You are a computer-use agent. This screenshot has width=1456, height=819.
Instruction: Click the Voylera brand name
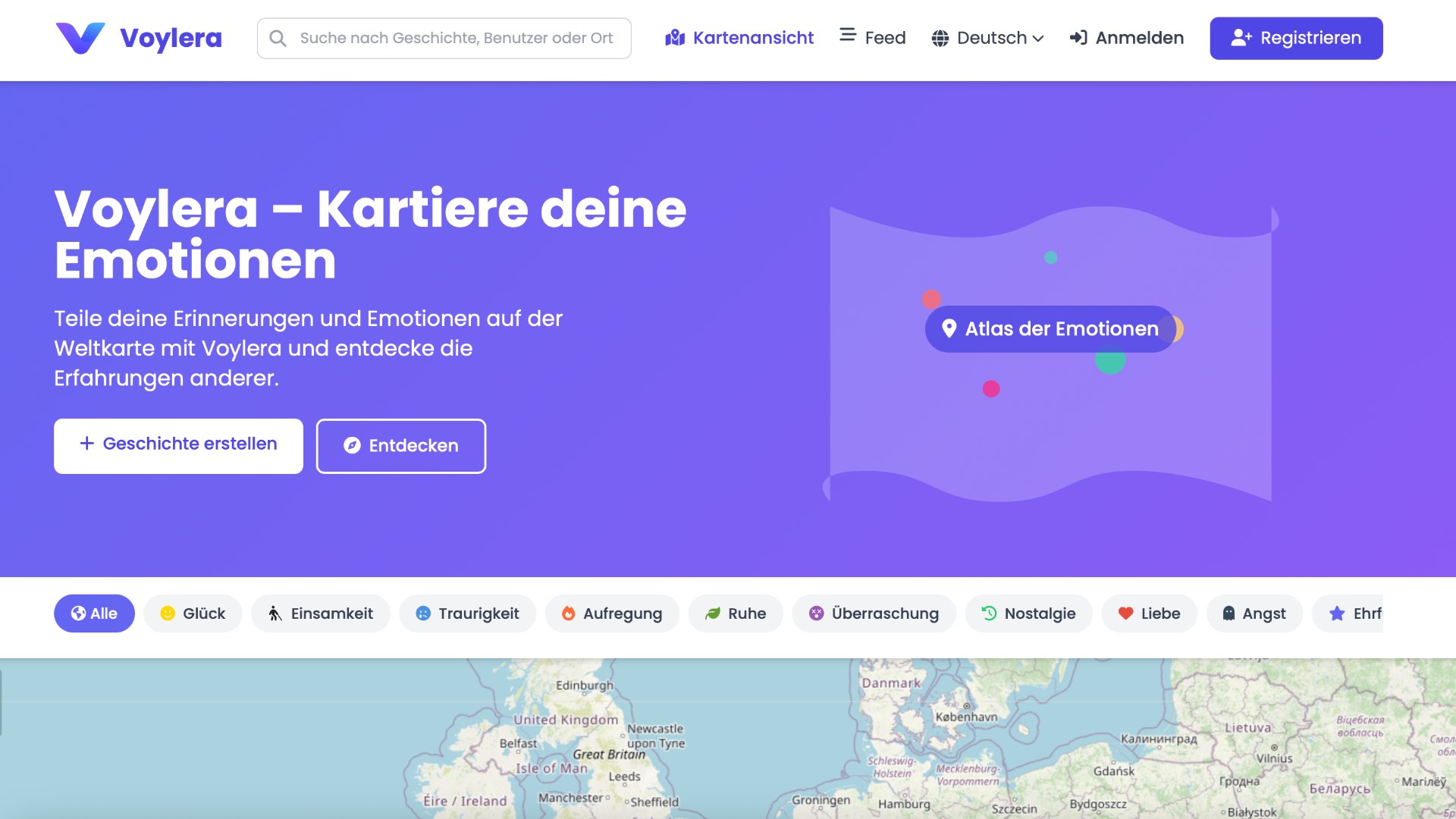171,38
